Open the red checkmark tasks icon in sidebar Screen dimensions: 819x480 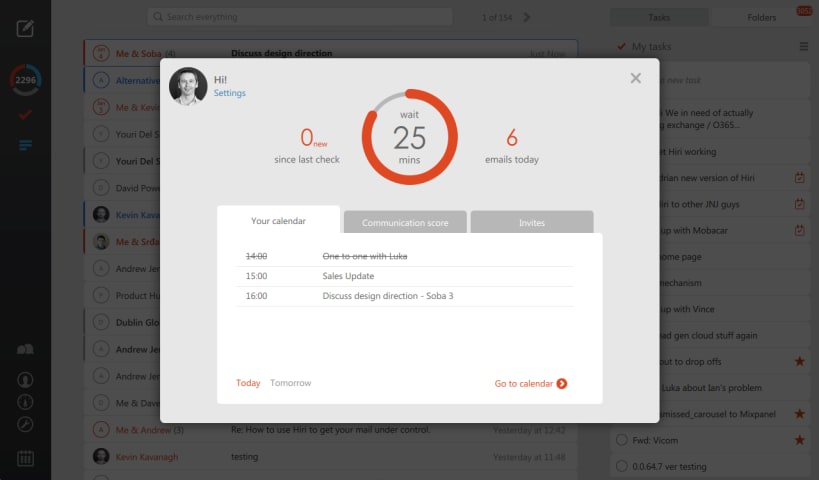[25, 114]
